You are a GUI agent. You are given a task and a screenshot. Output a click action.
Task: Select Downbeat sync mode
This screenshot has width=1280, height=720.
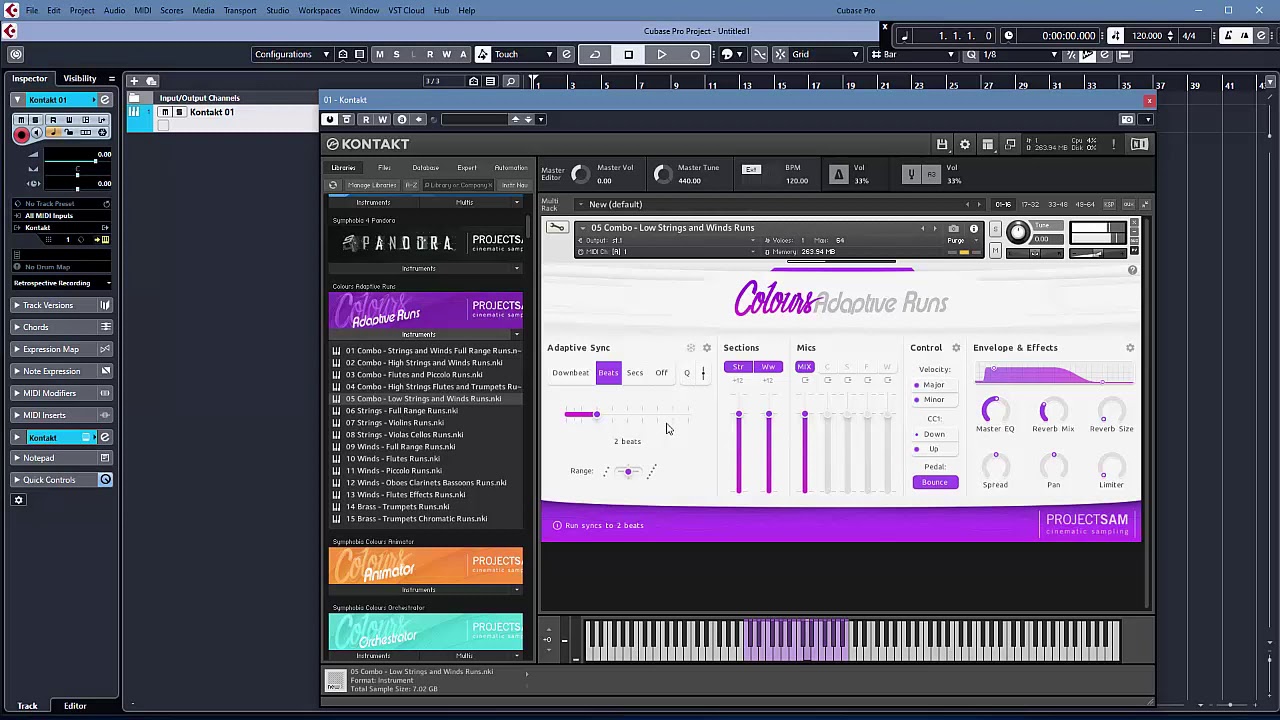[x=571, y=373]
